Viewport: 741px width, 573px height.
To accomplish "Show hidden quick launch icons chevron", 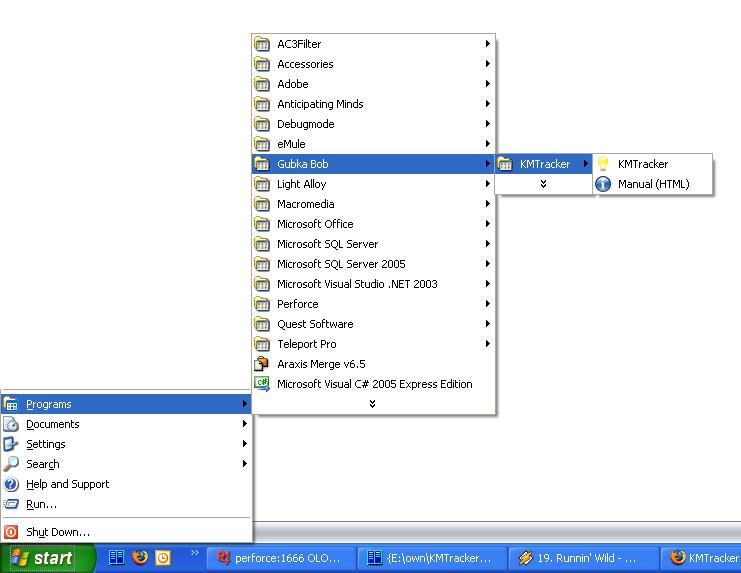I will point(194,553).
